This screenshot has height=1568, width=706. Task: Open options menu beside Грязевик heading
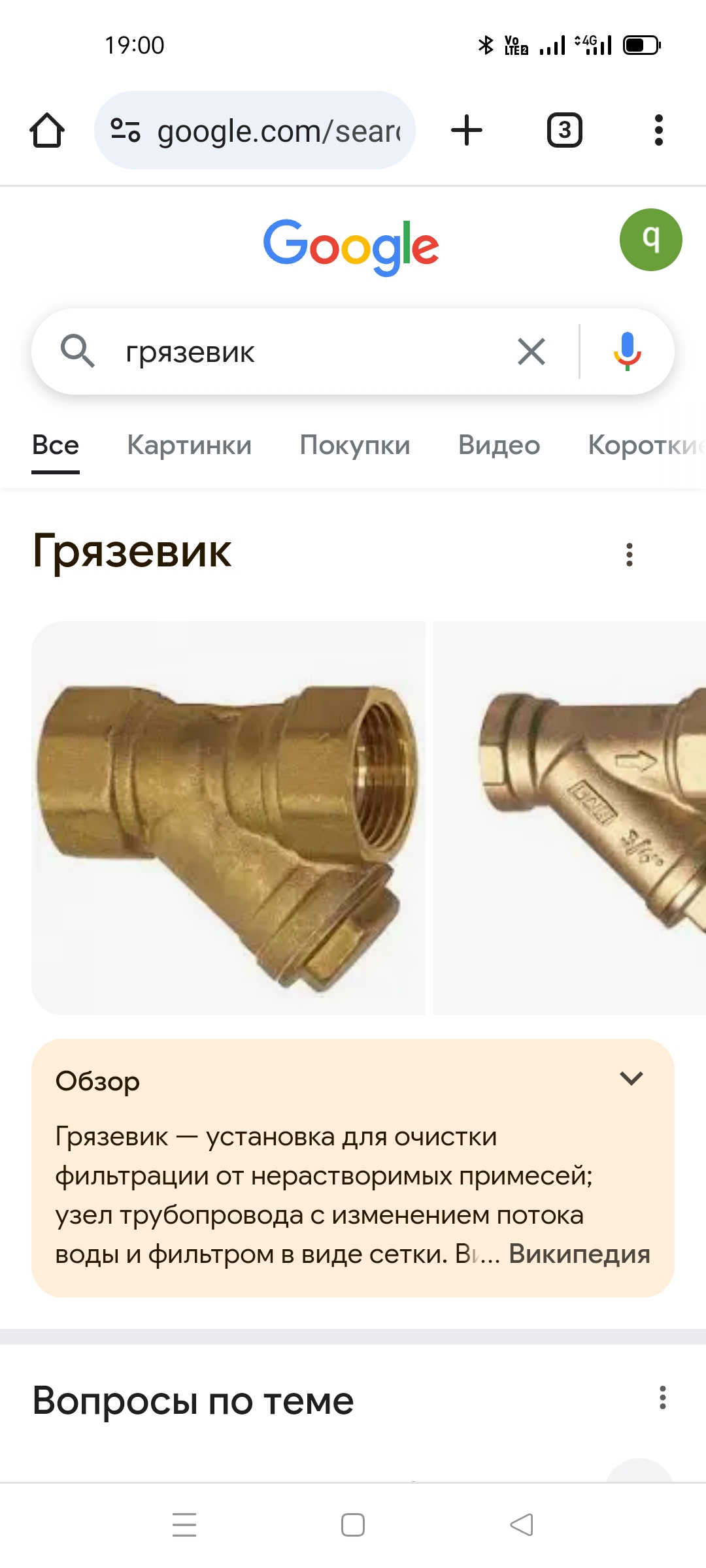(x=630, y=555)
